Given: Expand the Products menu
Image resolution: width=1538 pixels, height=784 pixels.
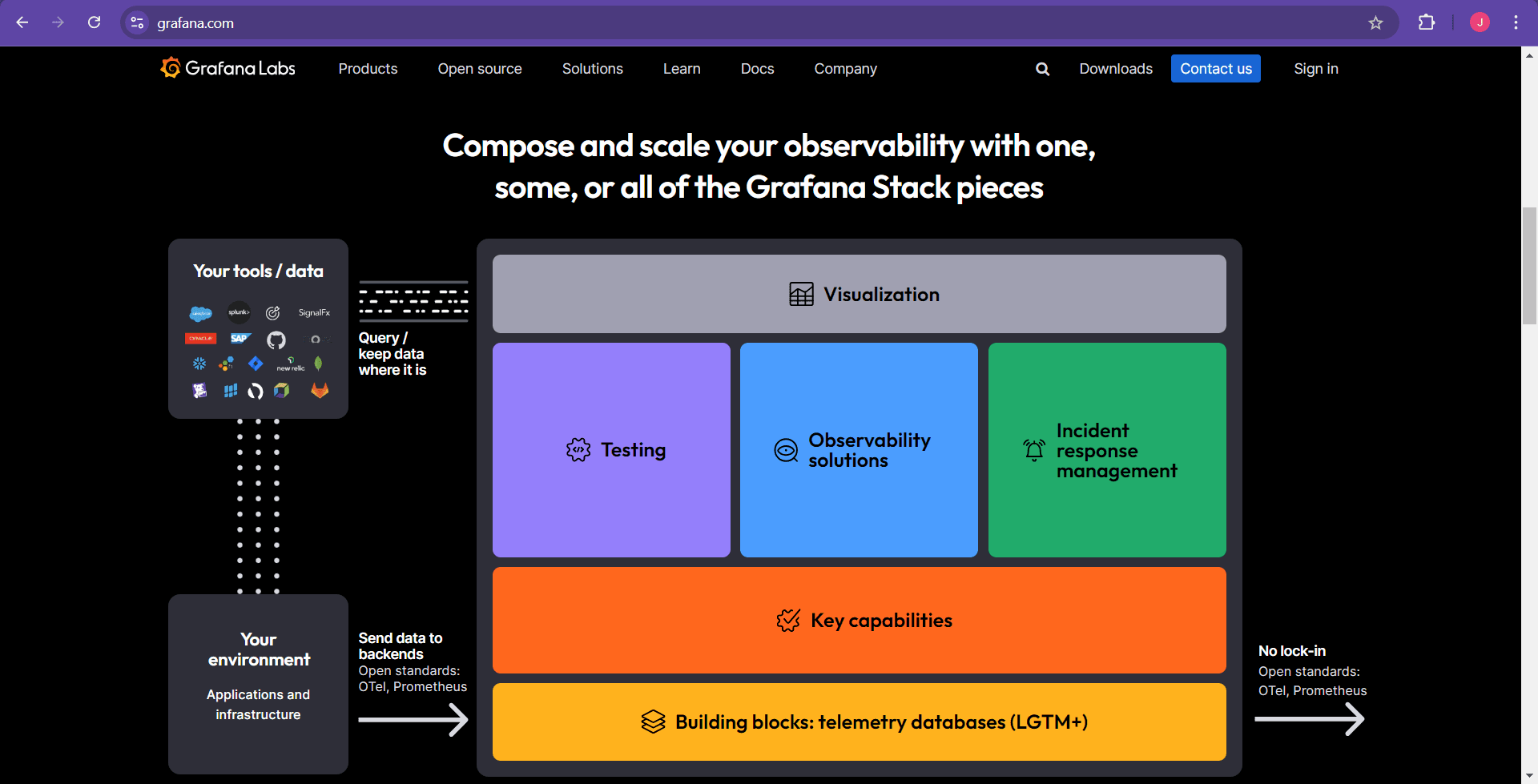Looking at the screenshot, I should pyautogui.click(x=368, y=69).
